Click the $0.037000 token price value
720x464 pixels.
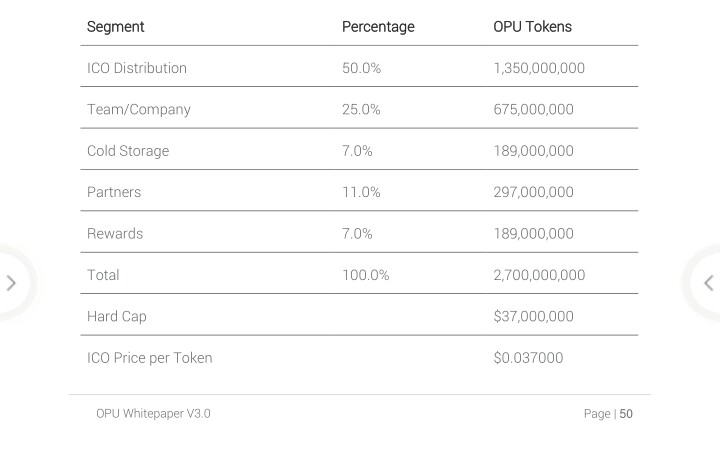coord(528,358)
